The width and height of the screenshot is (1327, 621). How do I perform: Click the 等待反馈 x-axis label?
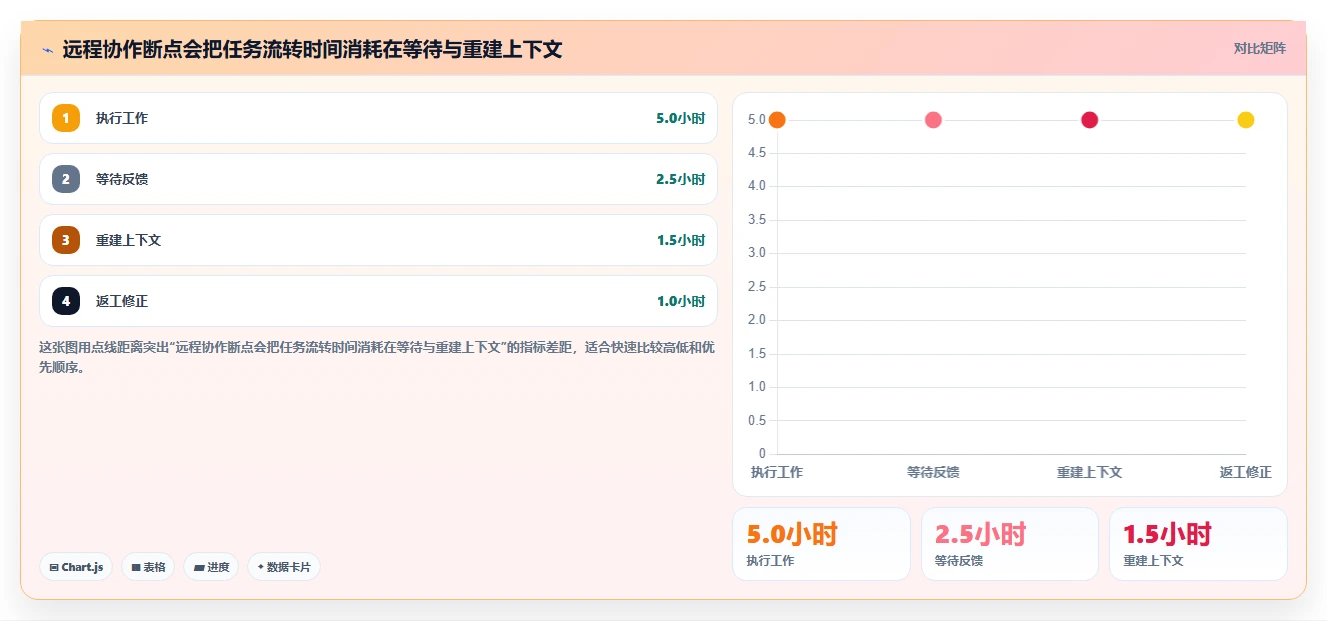(933, 472)
